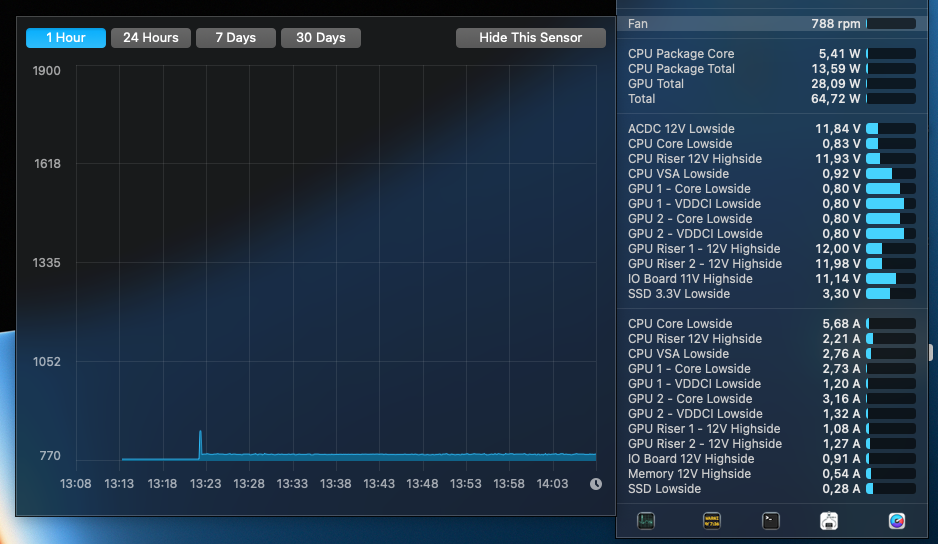Switch graph to 24 Hours view
Viewport: 938px width, 544px height.
(151, 38)
